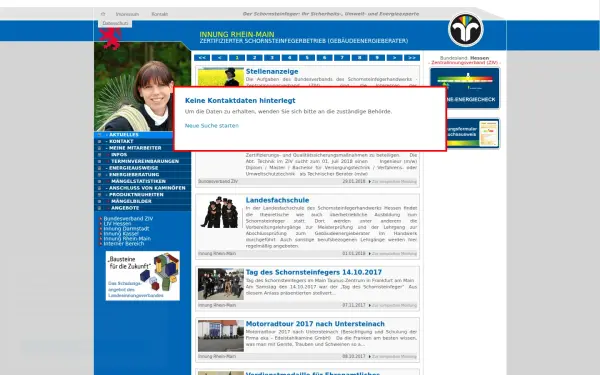This screenshot has height=375, width=600.
Task: Click the Landesfachschule chimney sweeps thumbnail
Action: pyautogui.click(x=220, y=212)
